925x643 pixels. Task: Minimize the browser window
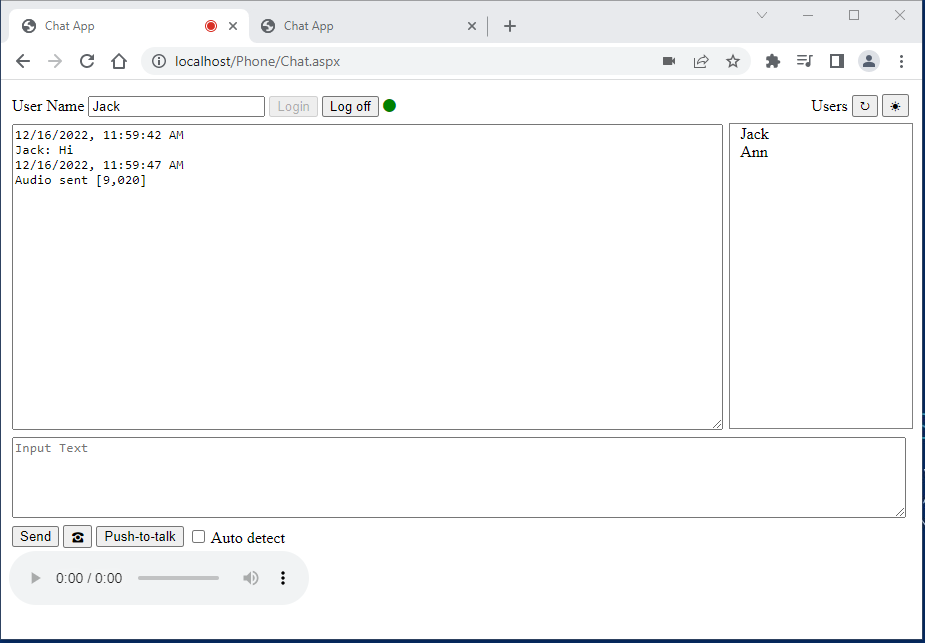[x=808, y=15]
